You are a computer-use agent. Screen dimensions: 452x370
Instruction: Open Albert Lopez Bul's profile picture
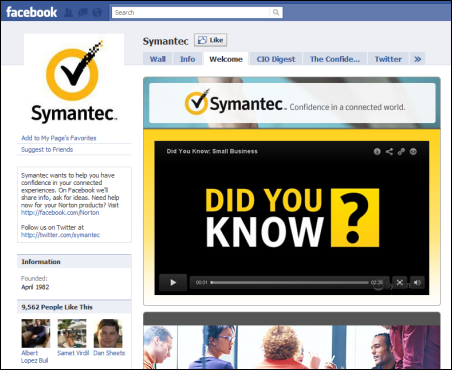36,333
